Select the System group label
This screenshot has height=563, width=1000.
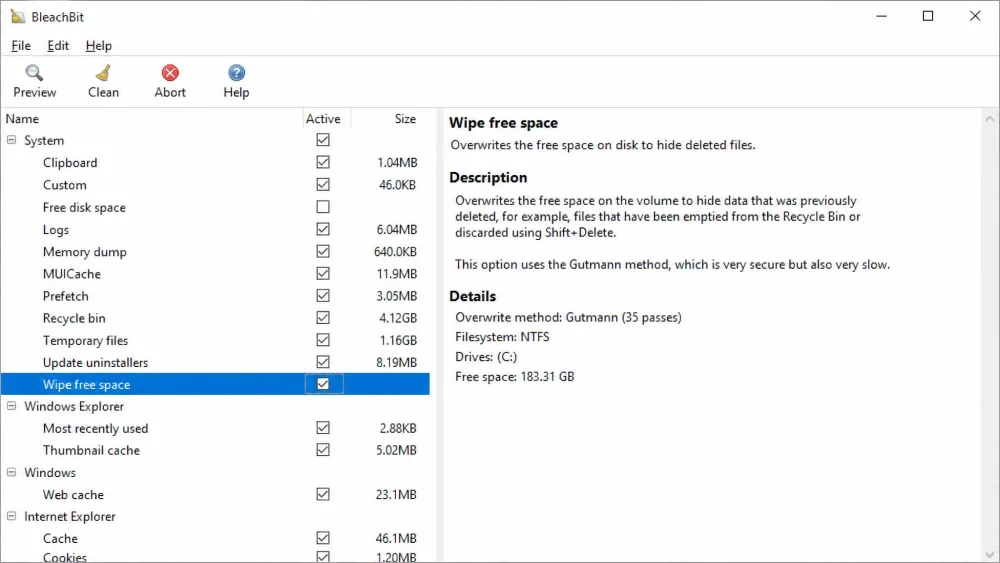[44, 140]
